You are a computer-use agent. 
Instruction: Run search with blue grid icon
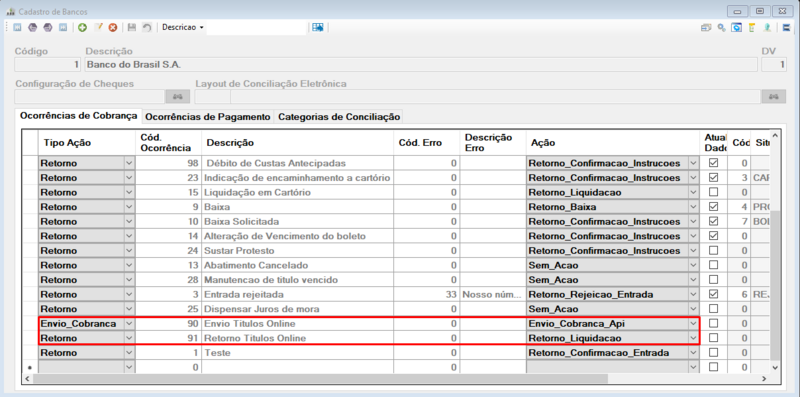[x=318, y=27]
